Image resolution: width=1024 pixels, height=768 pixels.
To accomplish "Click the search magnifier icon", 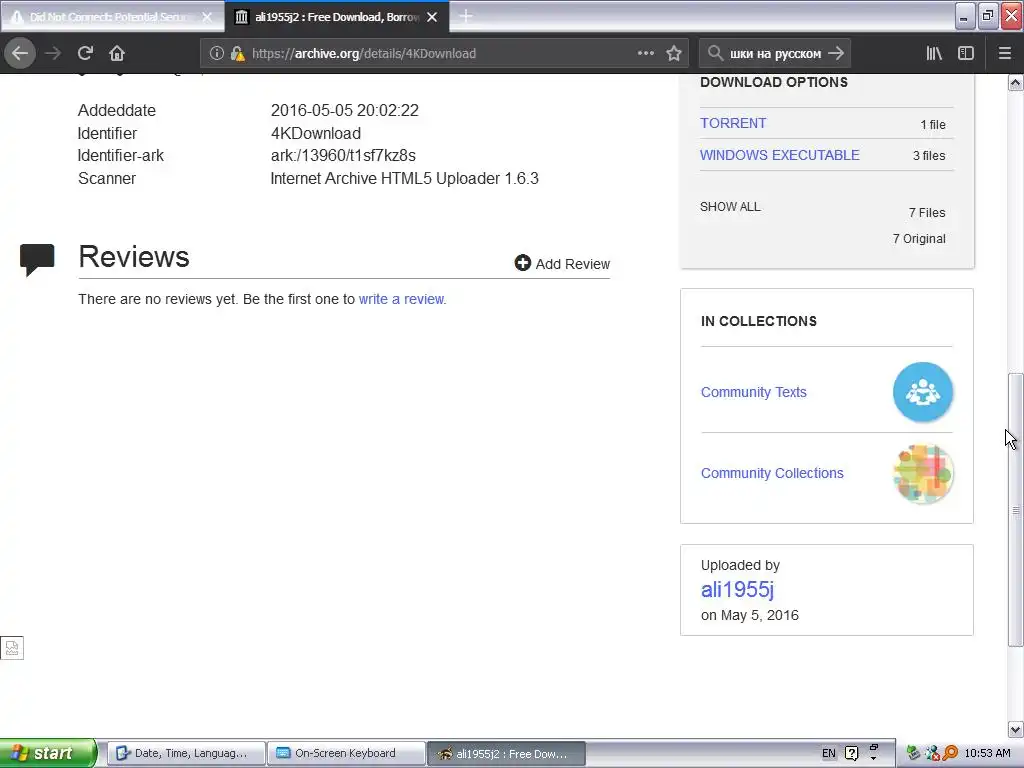I will coord(715,54).
